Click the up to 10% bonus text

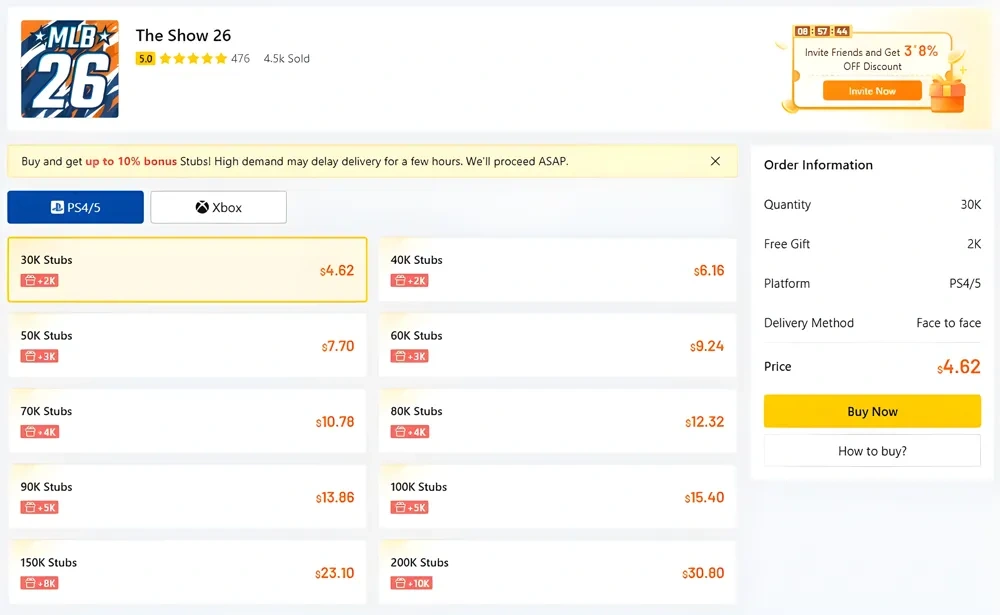click(131, 161)
